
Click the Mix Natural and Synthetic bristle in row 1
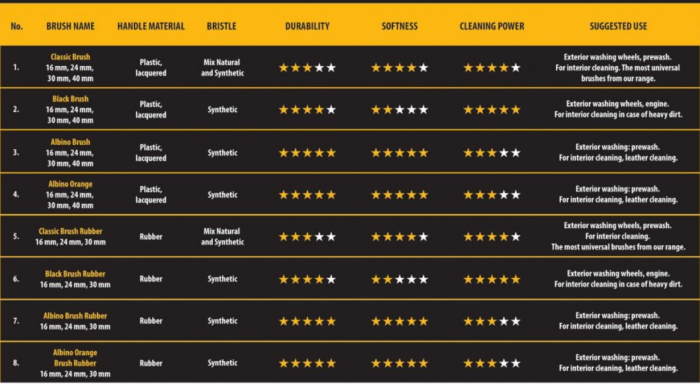pos(222,68)
